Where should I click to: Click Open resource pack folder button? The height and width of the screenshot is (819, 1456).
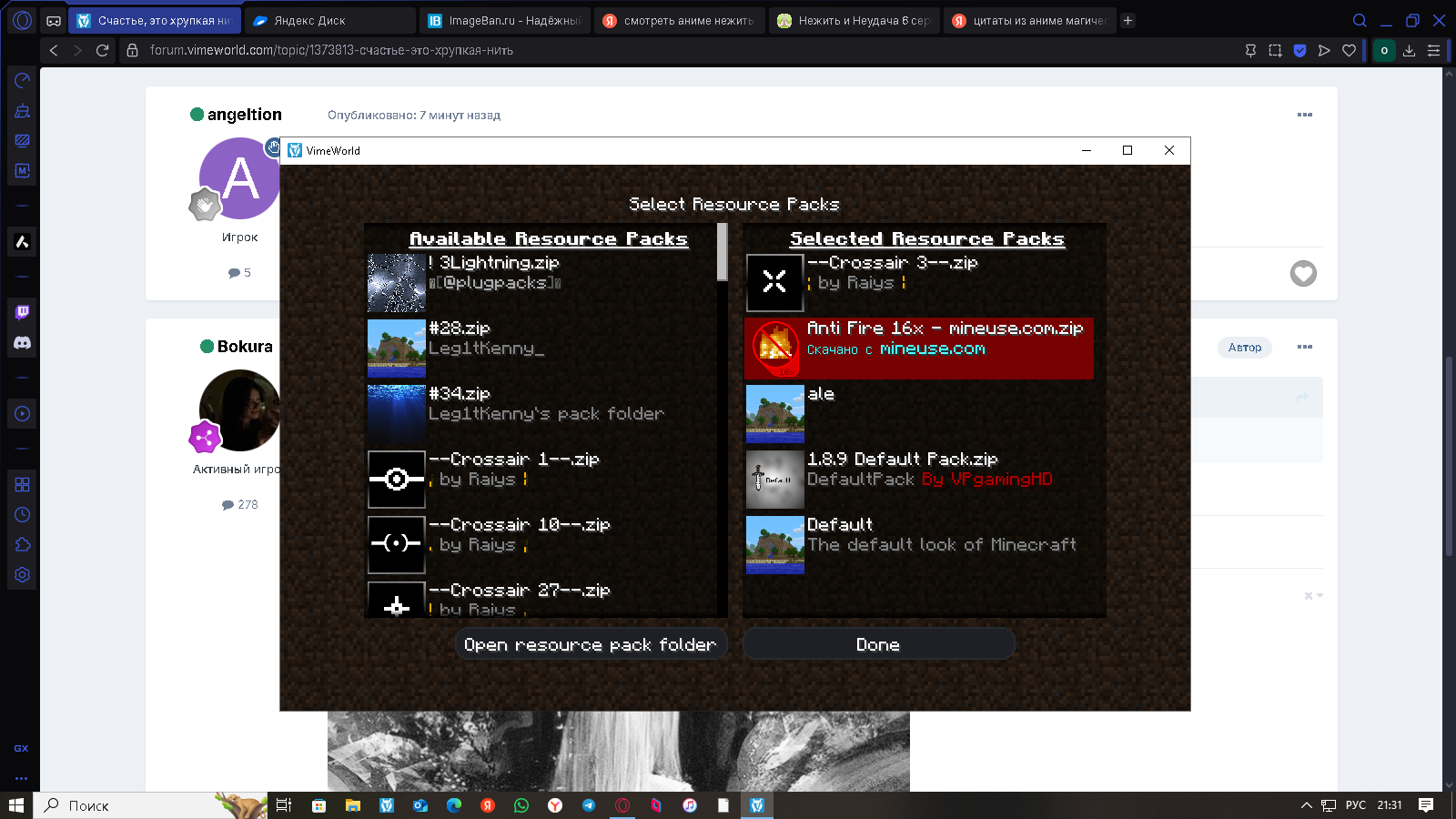point(591,644)
